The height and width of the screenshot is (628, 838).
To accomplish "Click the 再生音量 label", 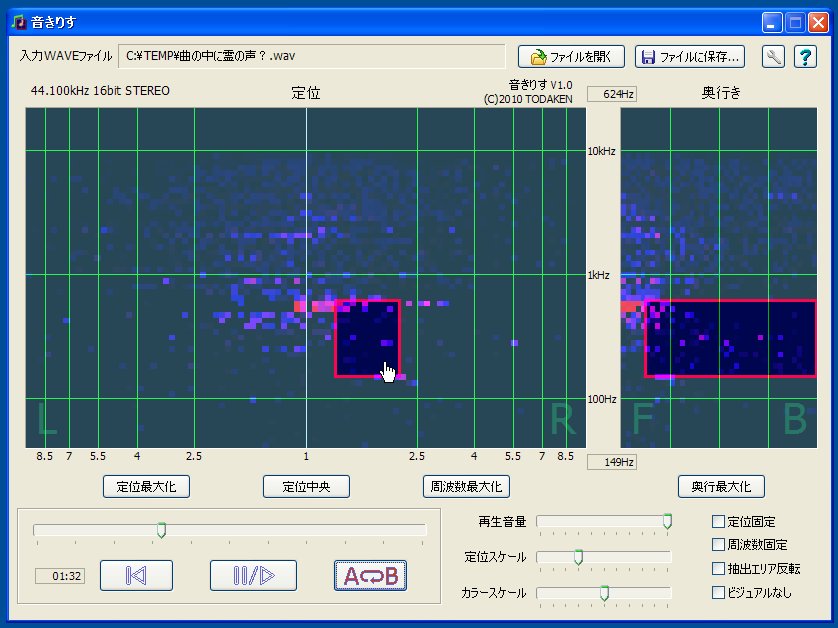I will tap(502, 522).
